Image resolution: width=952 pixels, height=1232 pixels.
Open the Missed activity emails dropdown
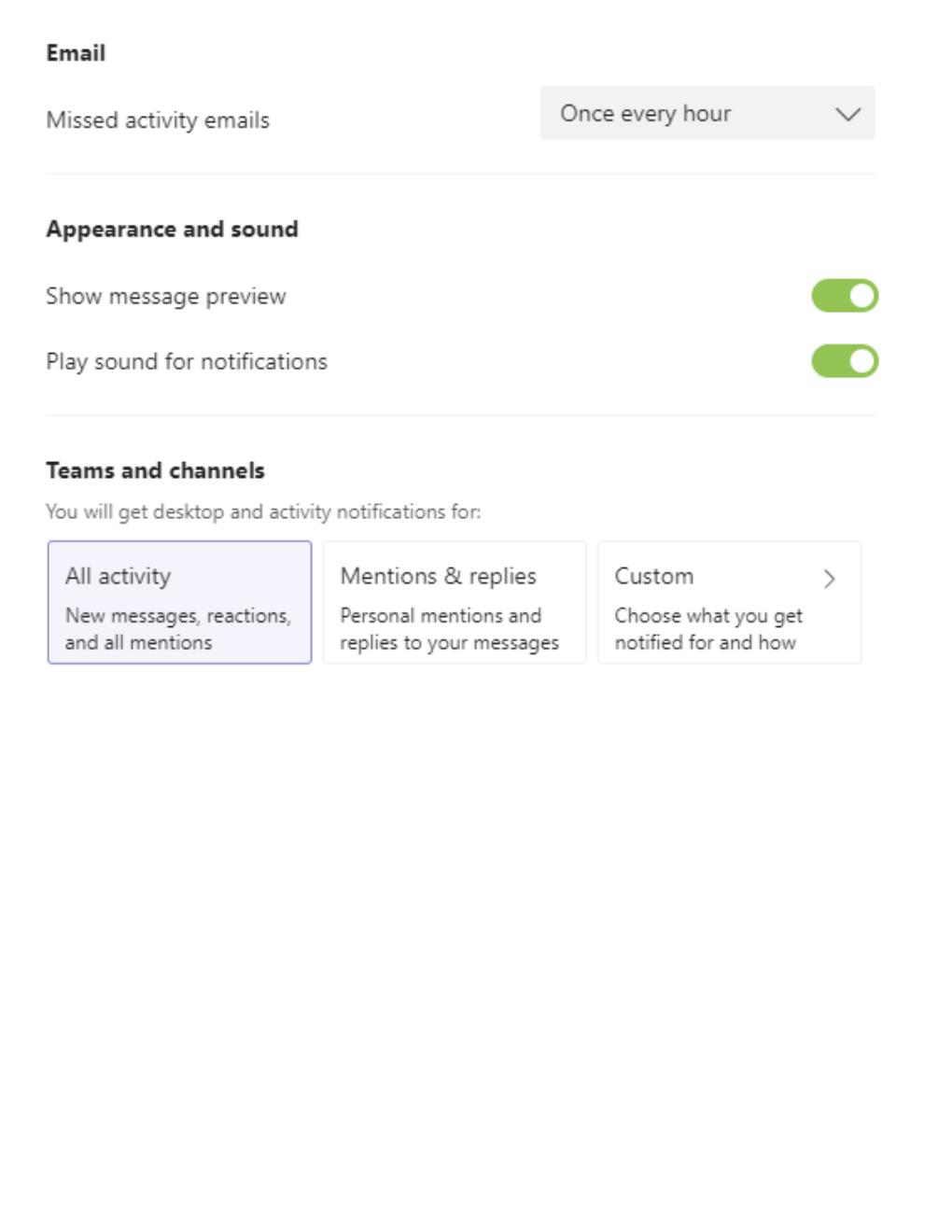click(707, 114)
